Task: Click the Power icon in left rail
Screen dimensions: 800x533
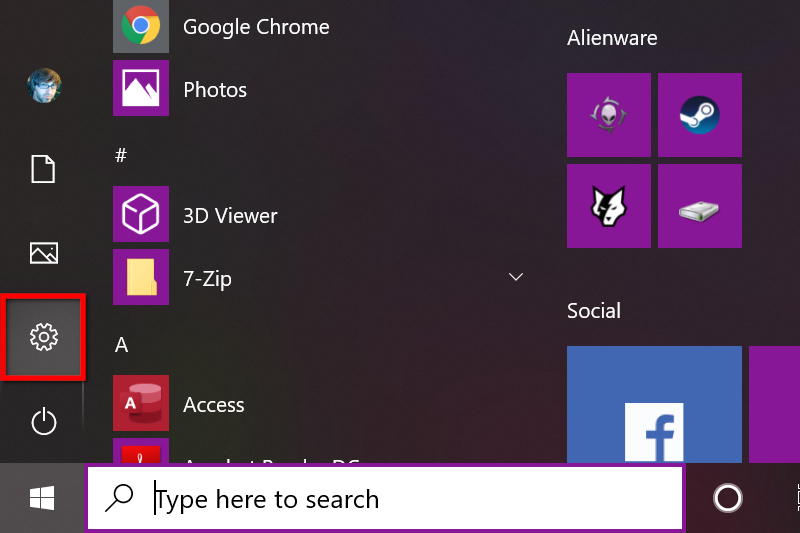Action: click(x=43, y=422)
